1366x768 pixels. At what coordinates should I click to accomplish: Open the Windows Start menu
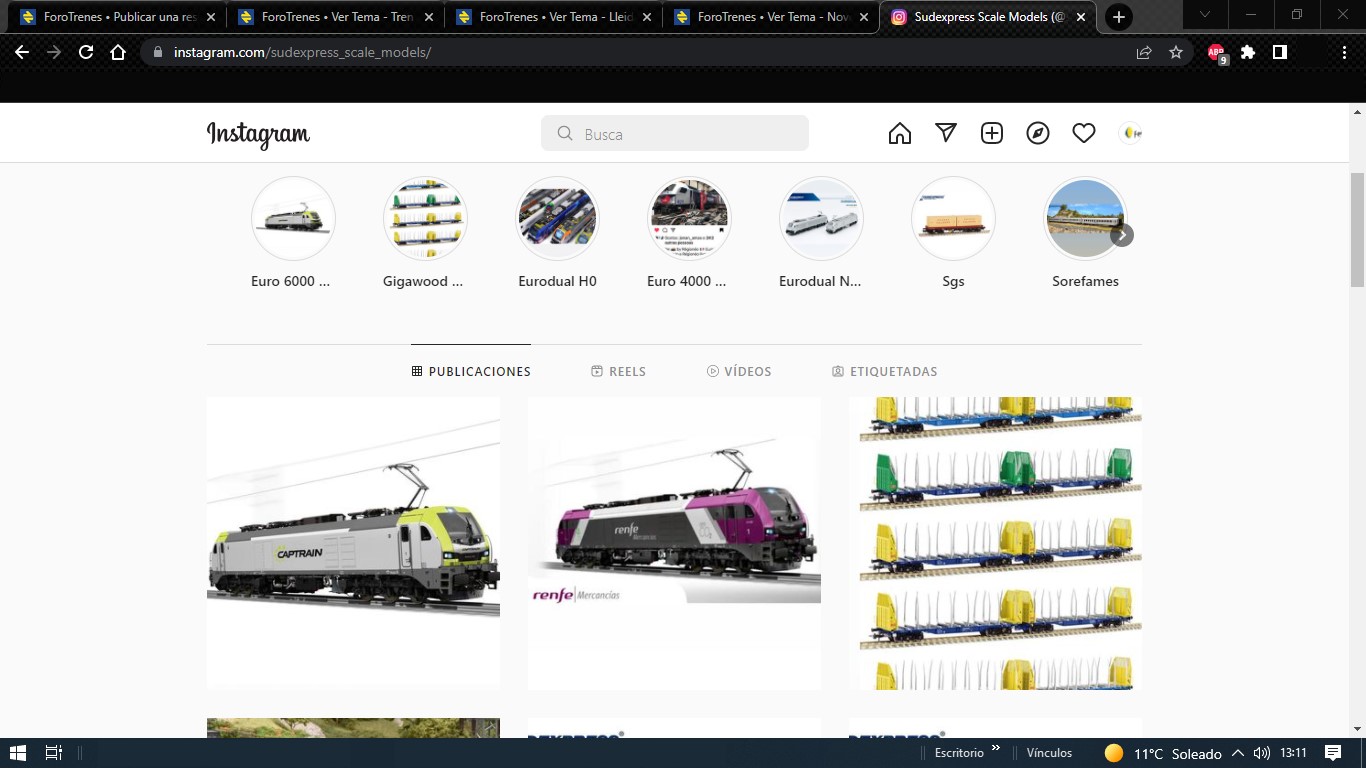[18, 753]
